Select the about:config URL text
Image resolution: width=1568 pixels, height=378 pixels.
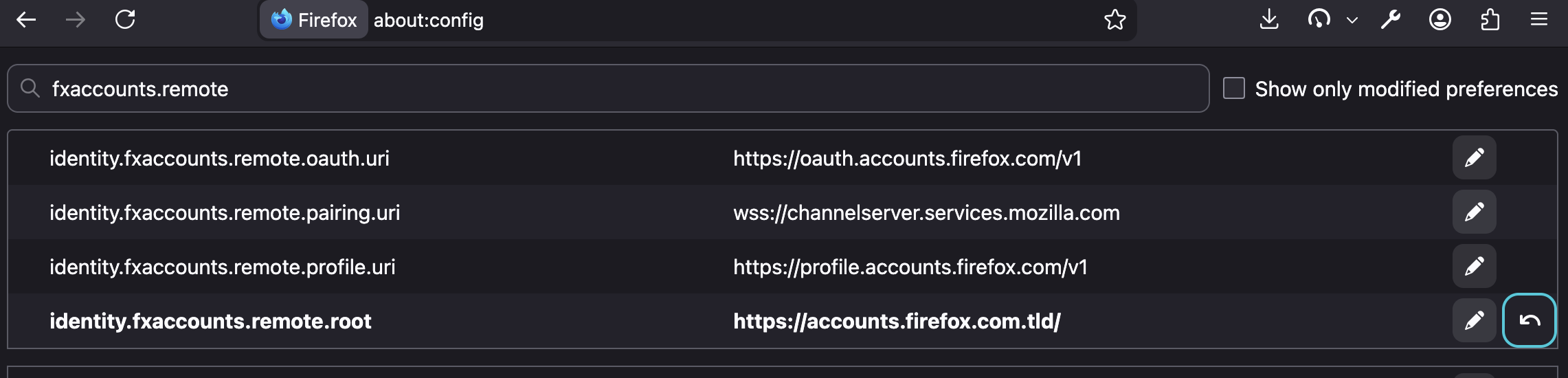pyautogui.click(x=429, y=21)
